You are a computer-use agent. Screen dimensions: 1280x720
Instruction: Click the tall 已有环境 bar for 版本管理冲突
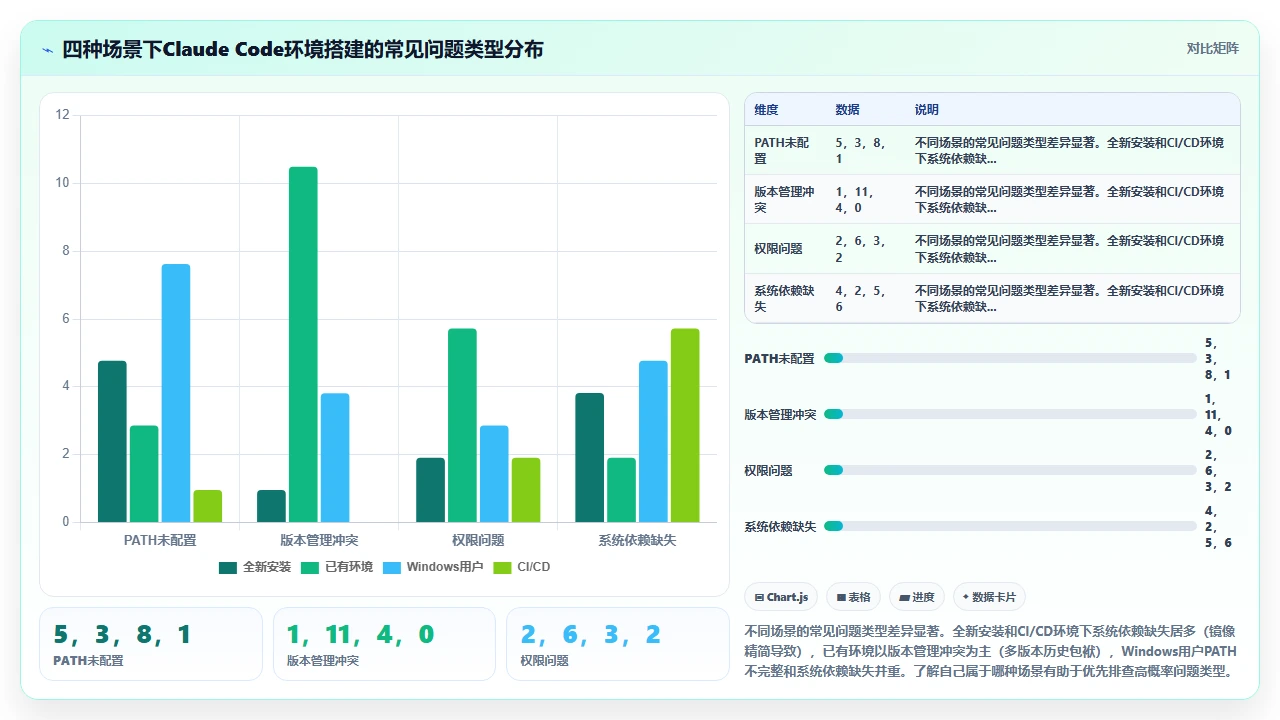pos(303,344)
